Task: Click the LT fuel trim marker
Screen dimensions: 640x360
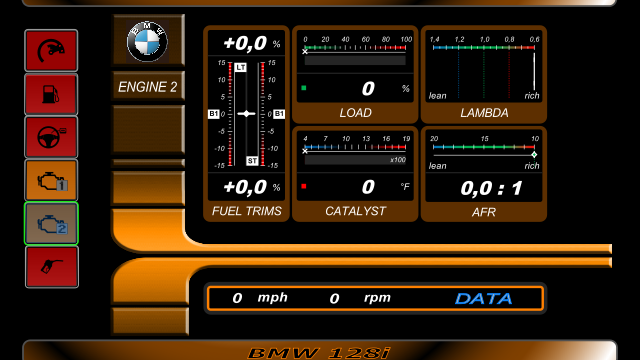Action: (x=240, y=67)
